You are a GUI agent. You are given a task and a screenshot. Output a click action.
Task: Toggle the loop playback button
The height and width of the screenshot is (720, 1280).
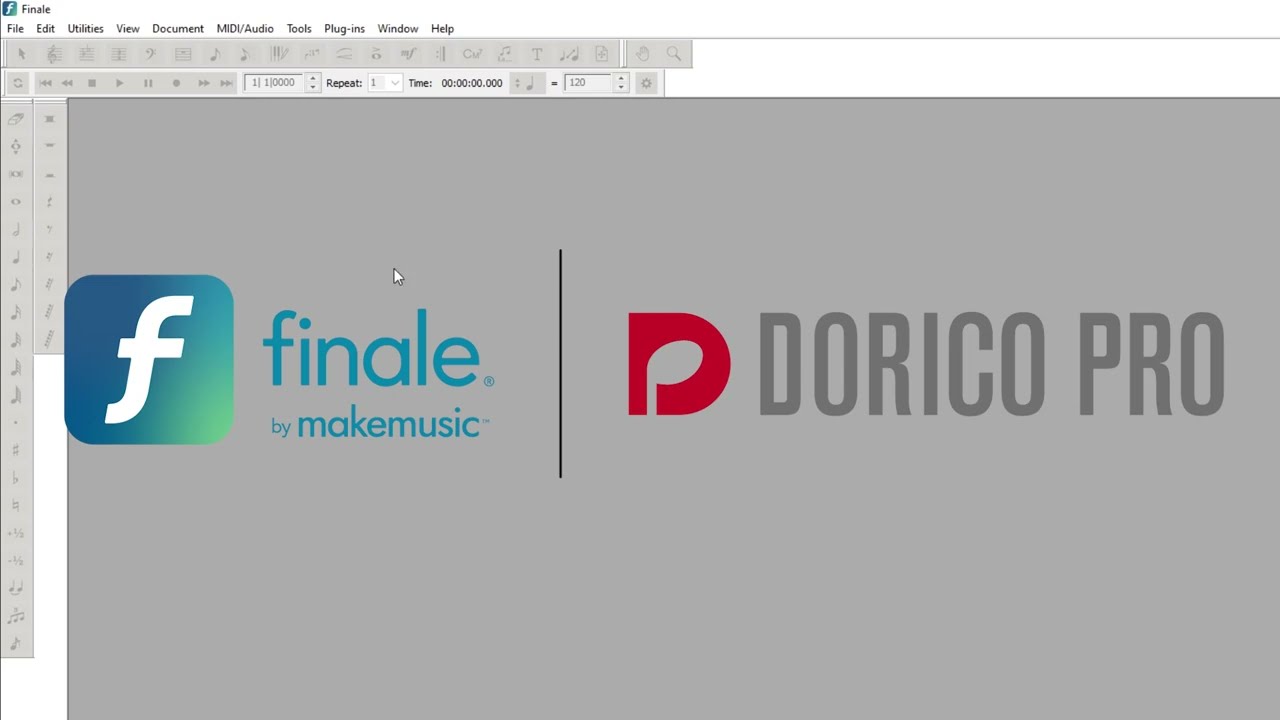pyautogui.click(x=18, y=83)
